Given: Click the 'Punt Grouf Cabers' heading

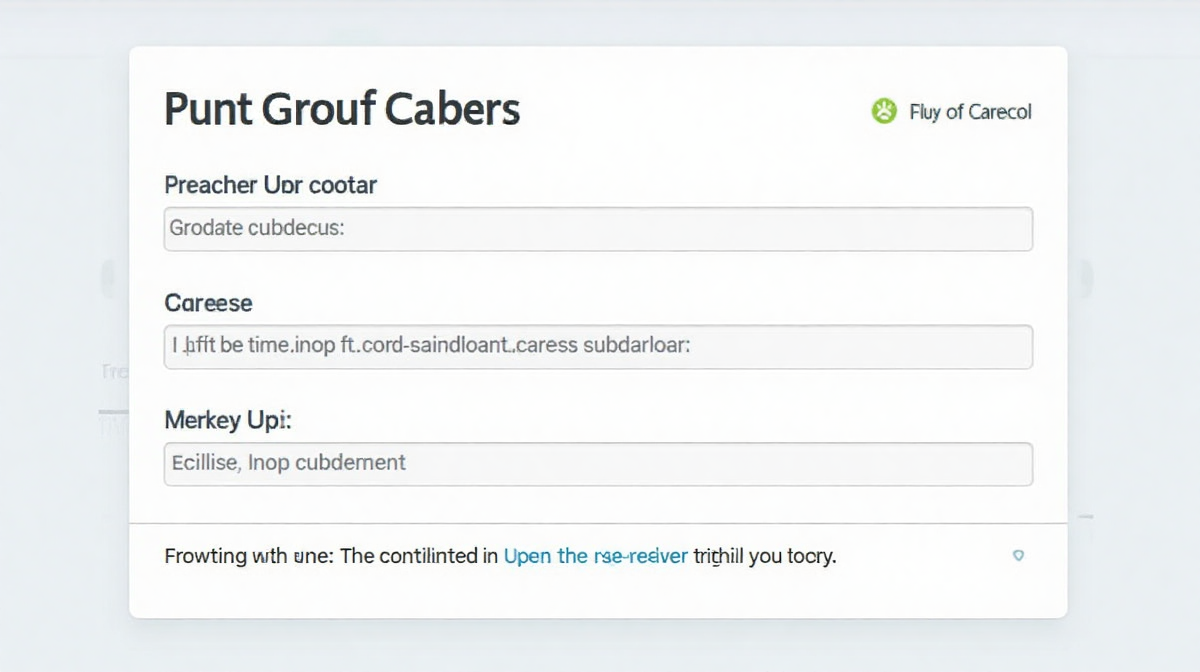Looking at the screenshot, I should [x=342, y=109].
